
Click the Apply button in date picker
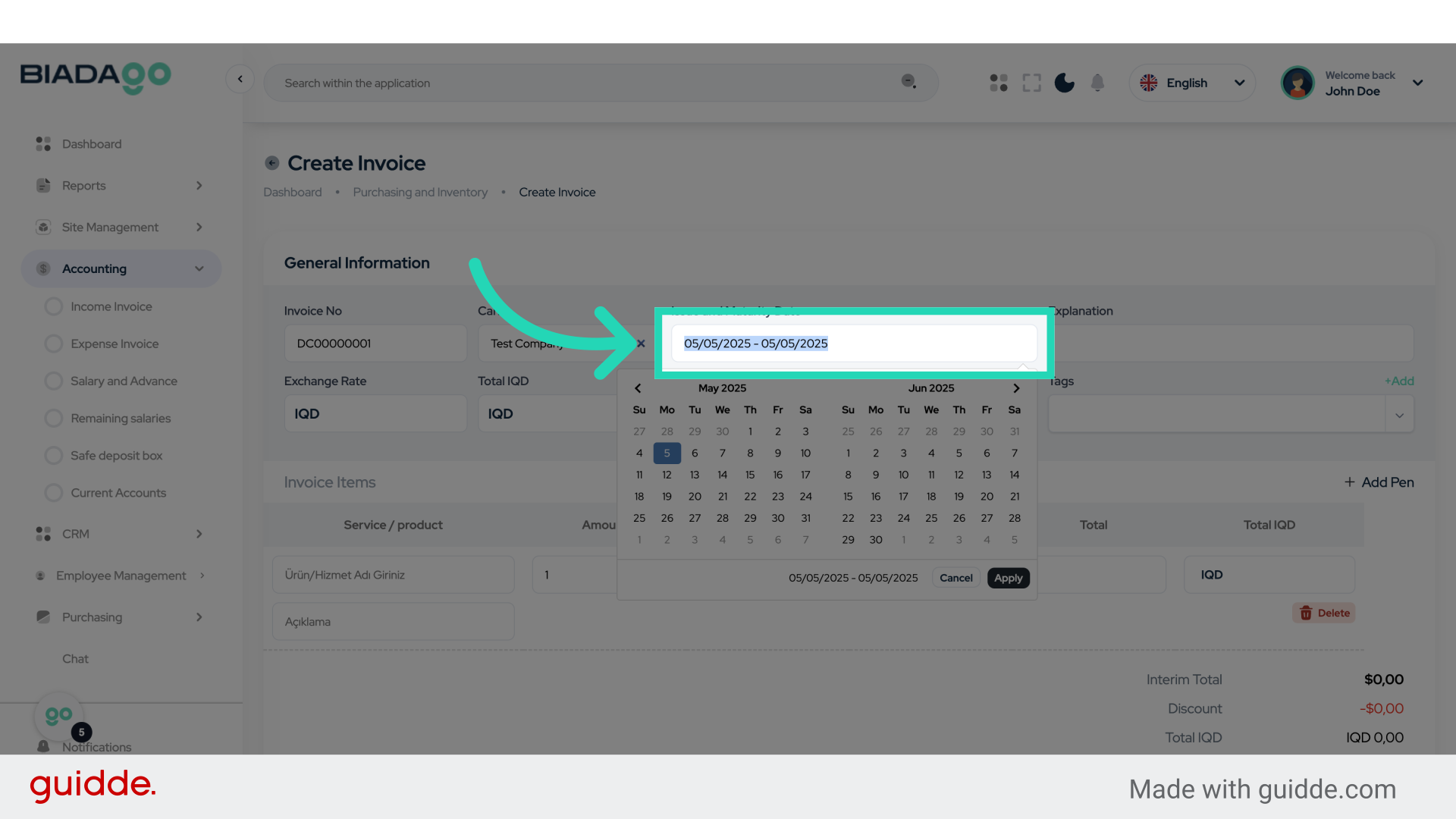(x=1008, y=578)
